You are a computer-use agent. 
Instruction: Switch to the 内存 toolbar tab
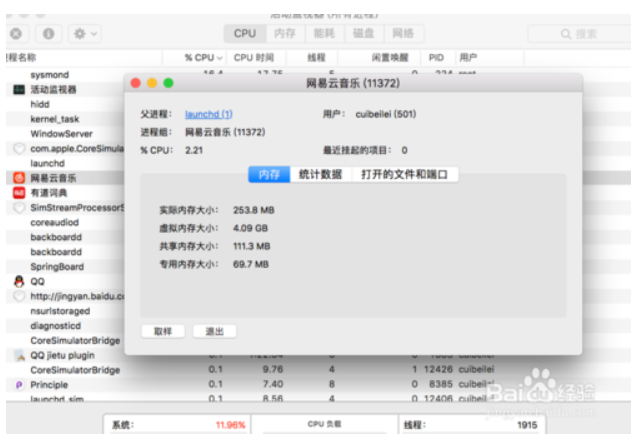[285, 34]
